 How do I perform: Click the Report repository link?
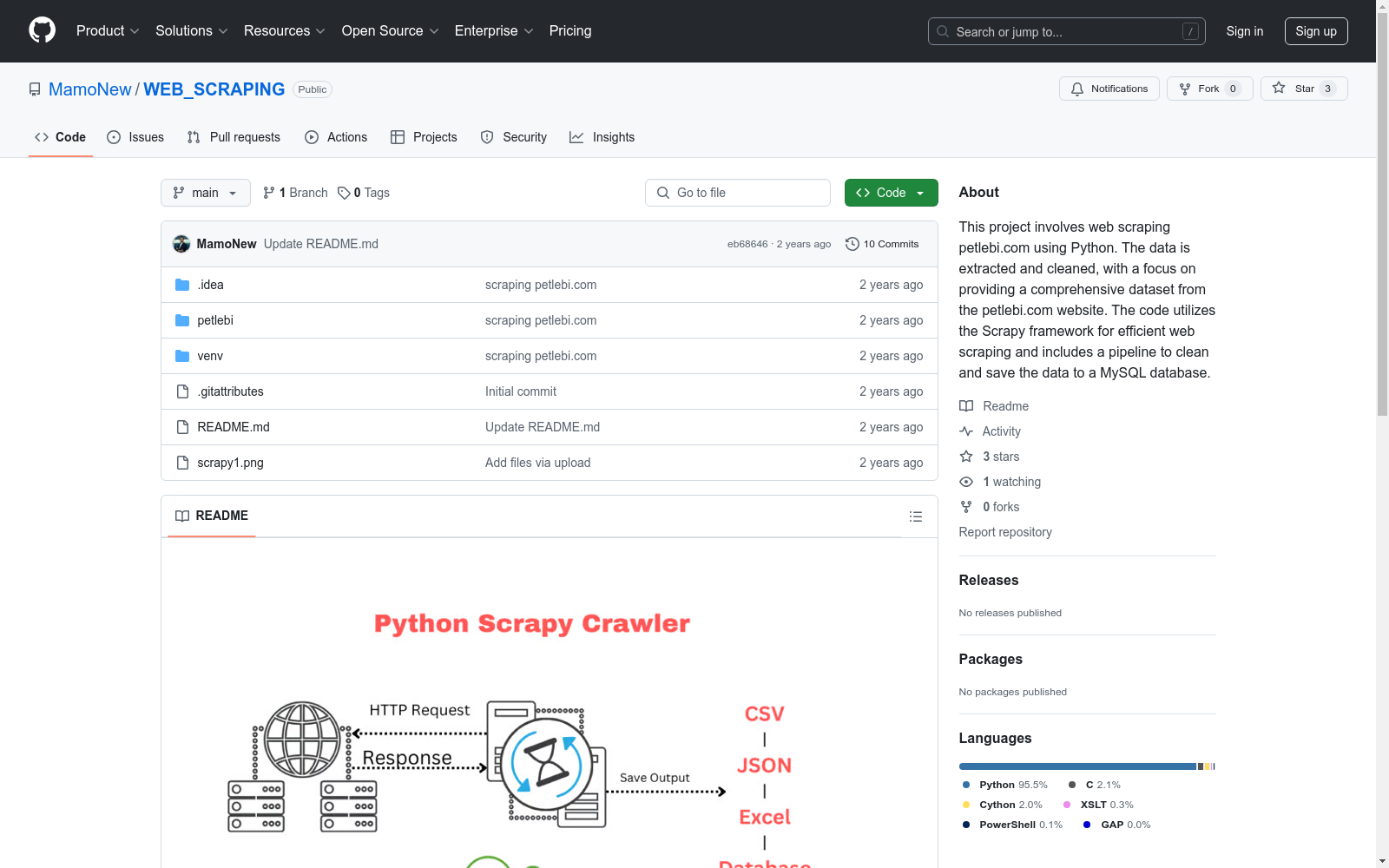(x=1005, y=532)
